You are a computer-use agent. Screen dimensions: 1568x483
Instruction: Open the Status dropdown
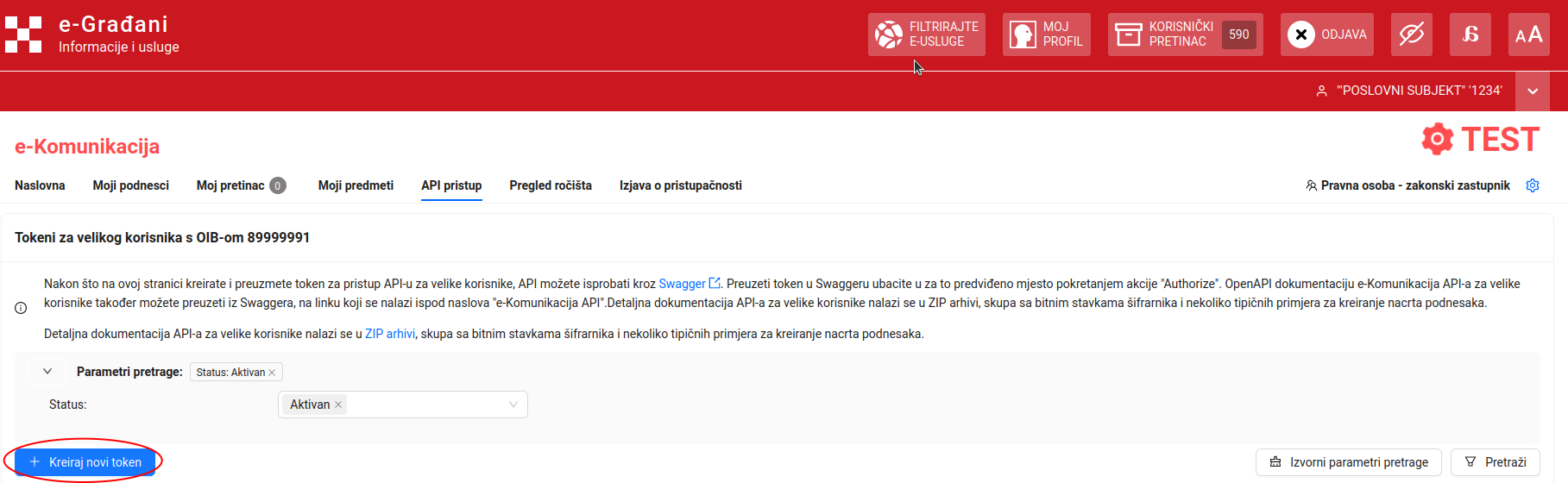click(x=513, y=405)
